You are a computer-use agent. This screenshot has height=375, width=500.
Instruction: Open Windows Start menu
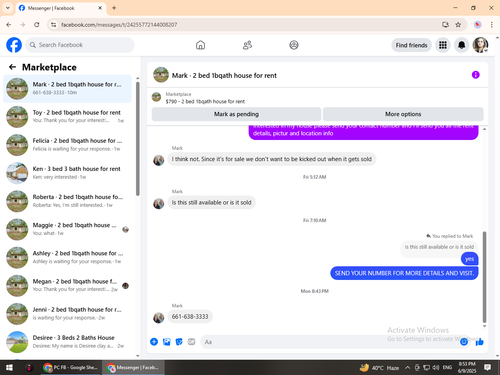pos(9,367)
